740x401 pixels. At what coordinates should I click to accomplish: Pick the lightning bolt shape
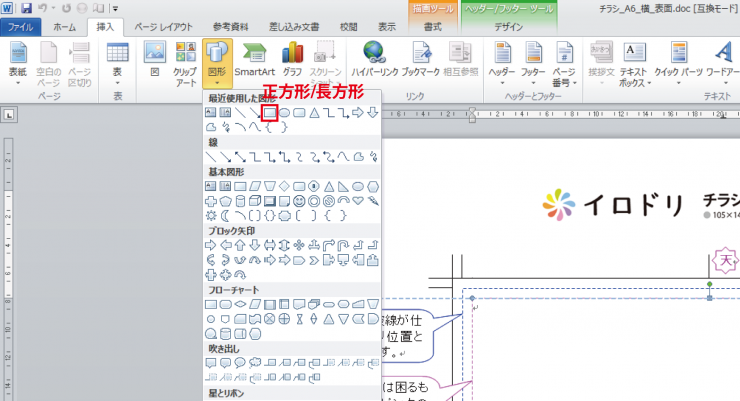pos(373,201)
